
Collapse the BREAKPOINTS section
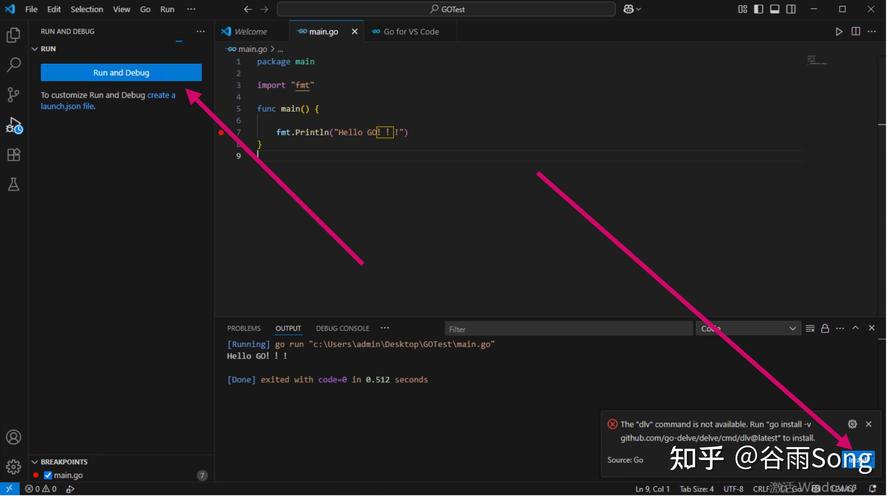point(35,462)
